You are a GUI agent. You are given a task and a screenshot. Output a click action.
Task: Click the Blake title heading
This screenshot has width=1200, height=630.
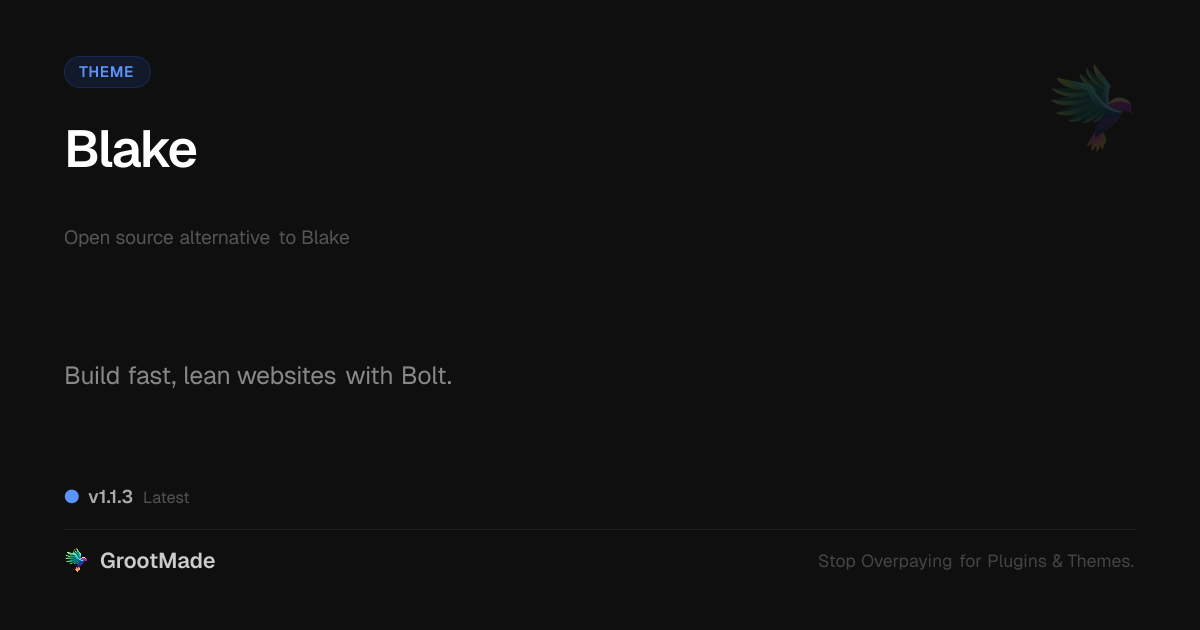[x=131, y=150]
